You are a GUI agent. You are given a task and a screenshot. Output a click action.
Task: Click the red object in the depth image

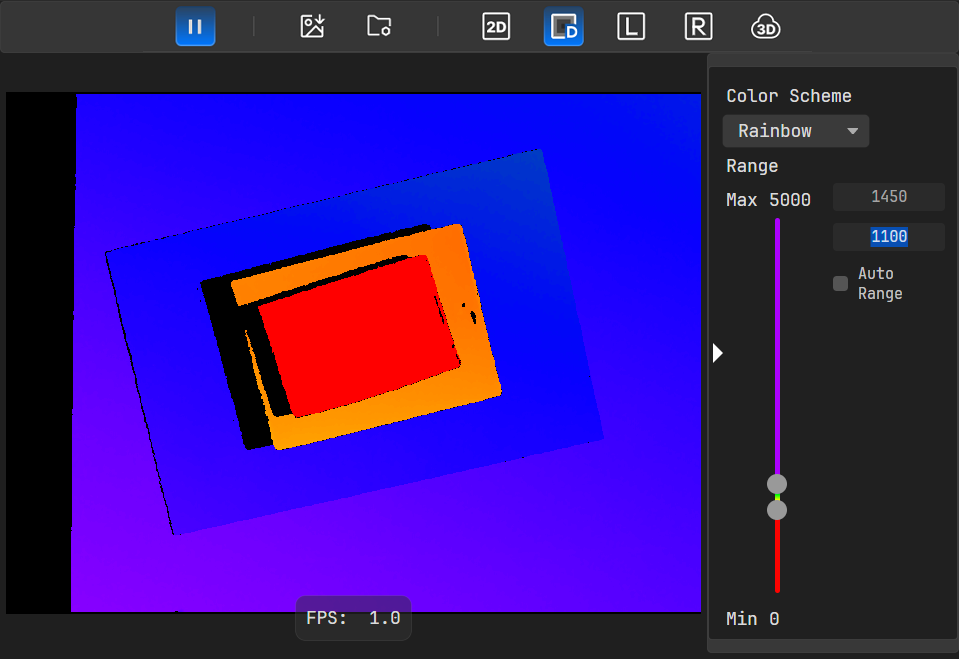click(x=355, y=335)
